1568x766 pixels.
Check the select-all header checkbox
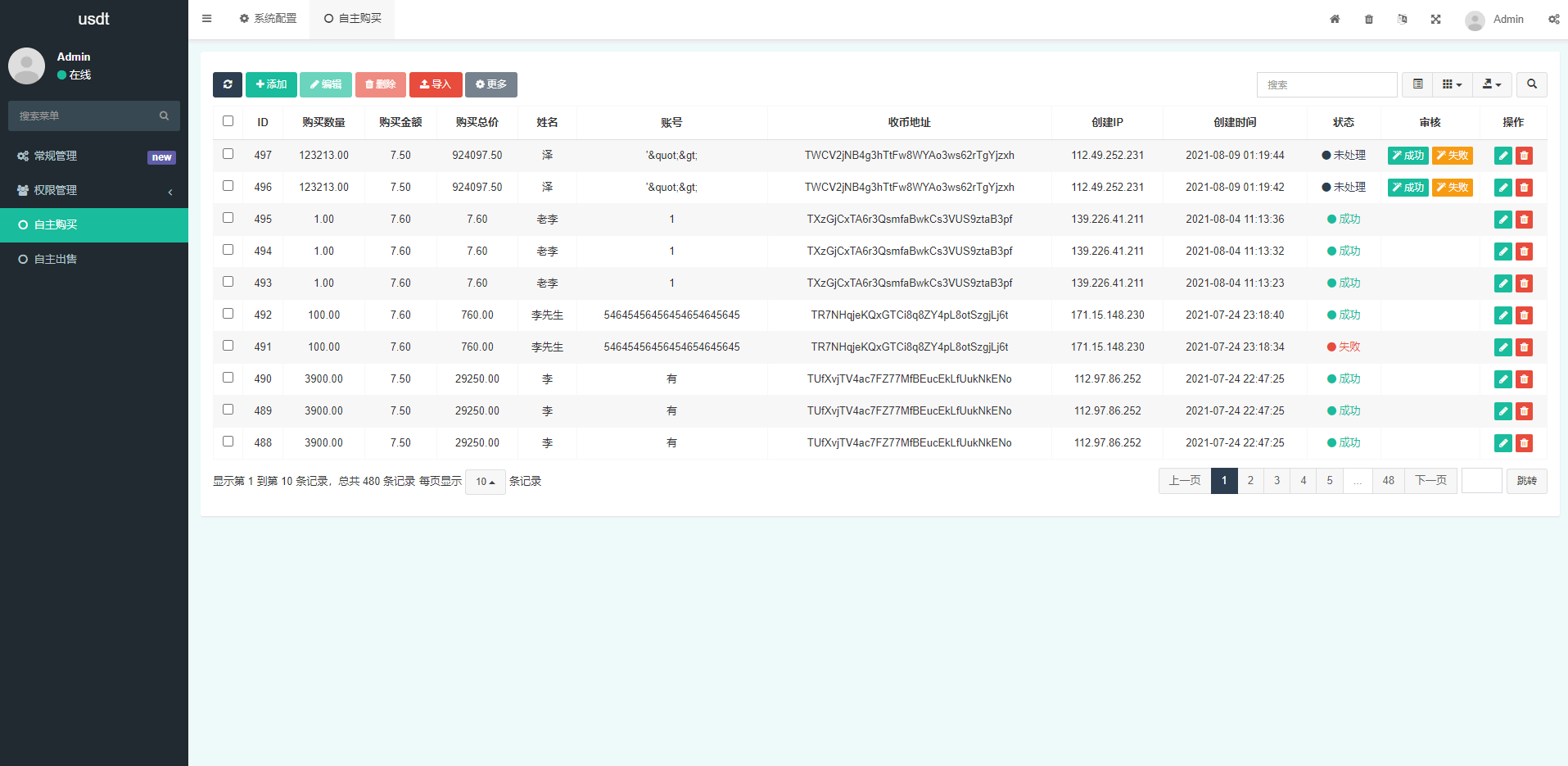228,121
